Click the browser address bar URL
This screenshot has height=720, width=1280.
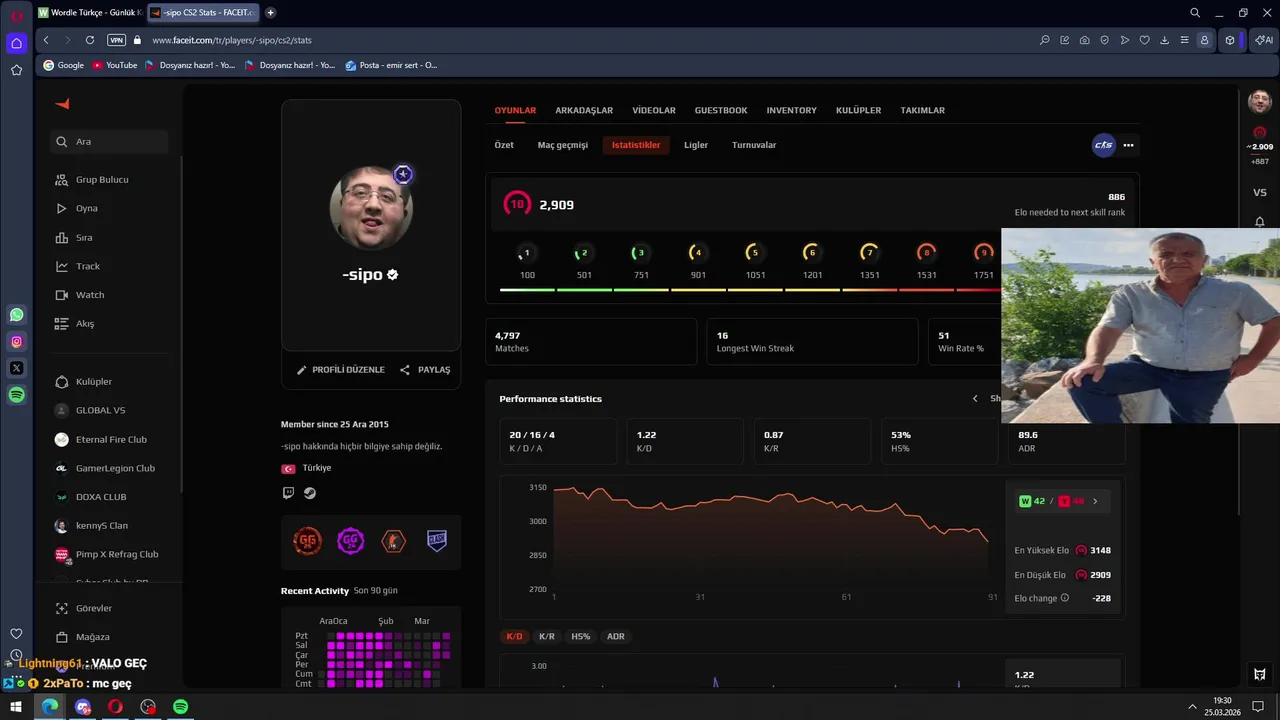click(x=232, y=40)
